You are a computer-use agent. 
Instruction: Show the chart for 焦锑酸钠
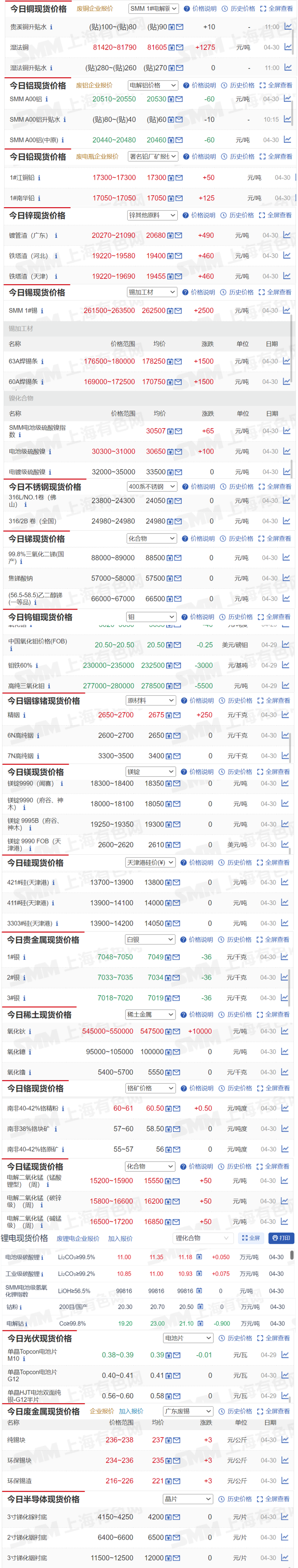click(286, 578)
